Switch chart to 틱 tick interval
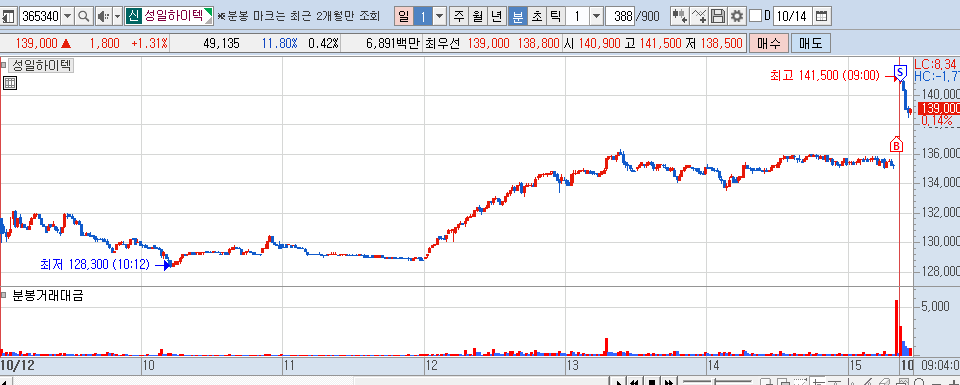Image resolution: width=960 pixels, height=385 pixels. tap(555, 16)
